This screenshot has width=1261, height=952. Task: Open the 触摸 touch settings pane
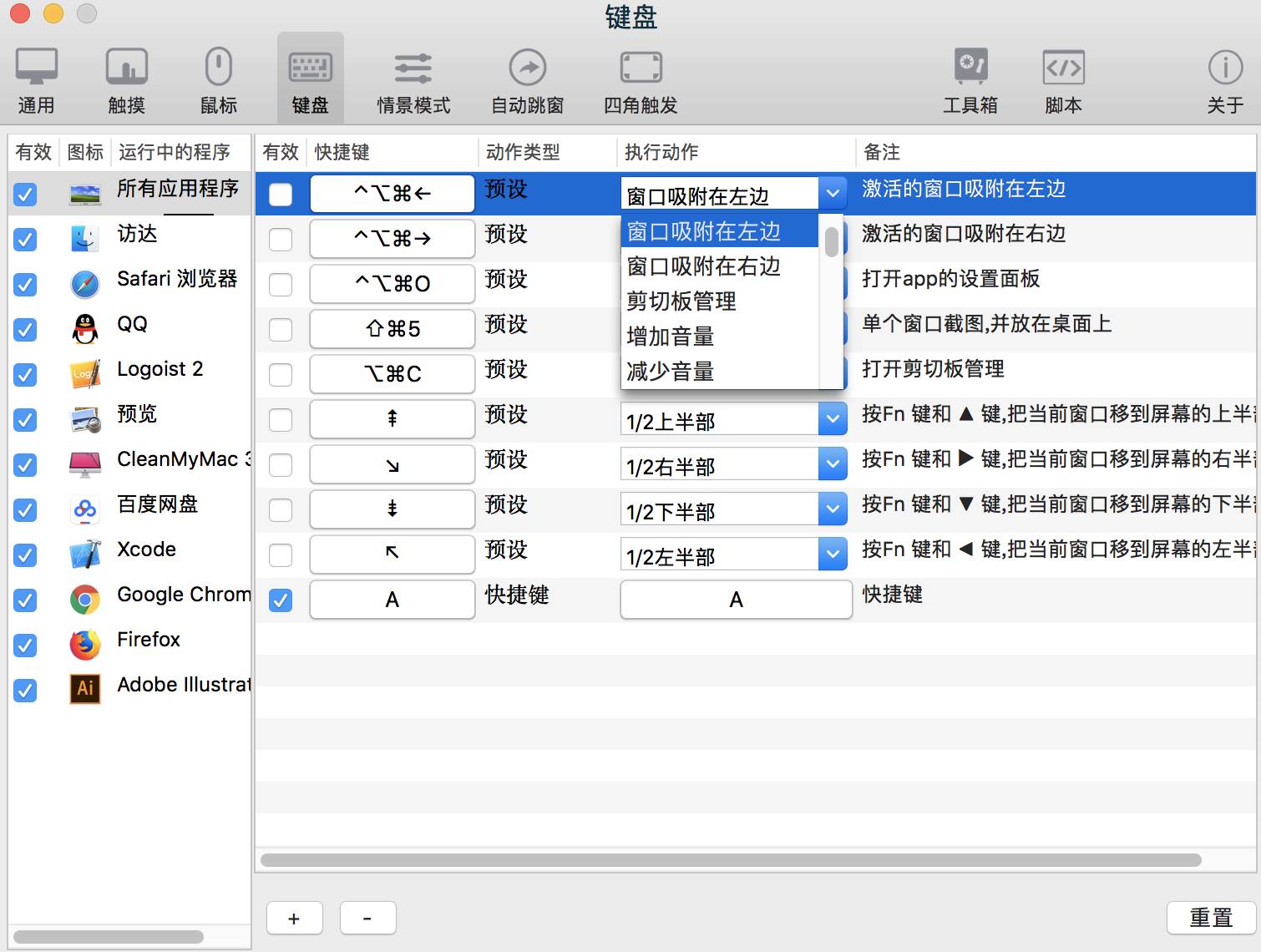(x=127, y=80)
